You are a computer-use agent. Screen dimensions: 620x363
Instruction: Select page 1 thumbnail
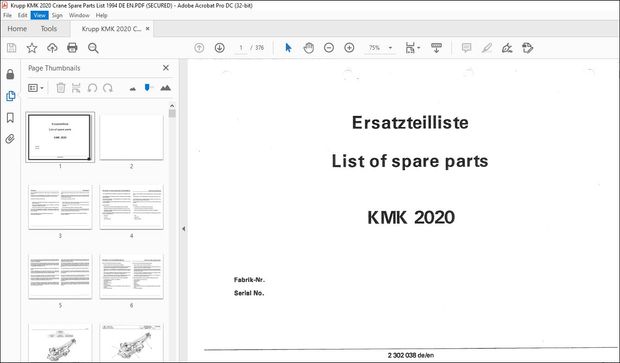(60, 137)
